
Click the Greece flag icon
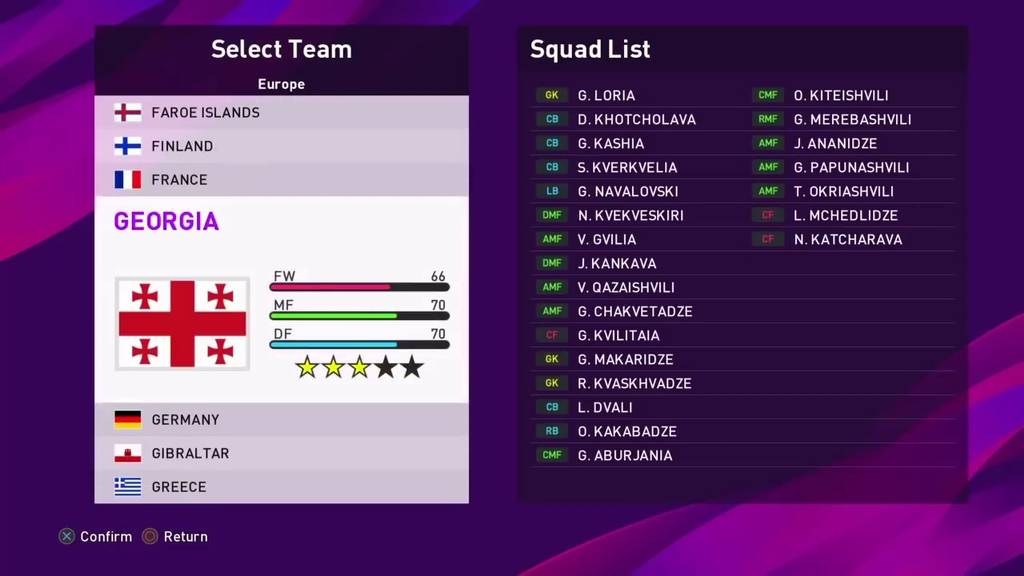[x=127, y=487]
